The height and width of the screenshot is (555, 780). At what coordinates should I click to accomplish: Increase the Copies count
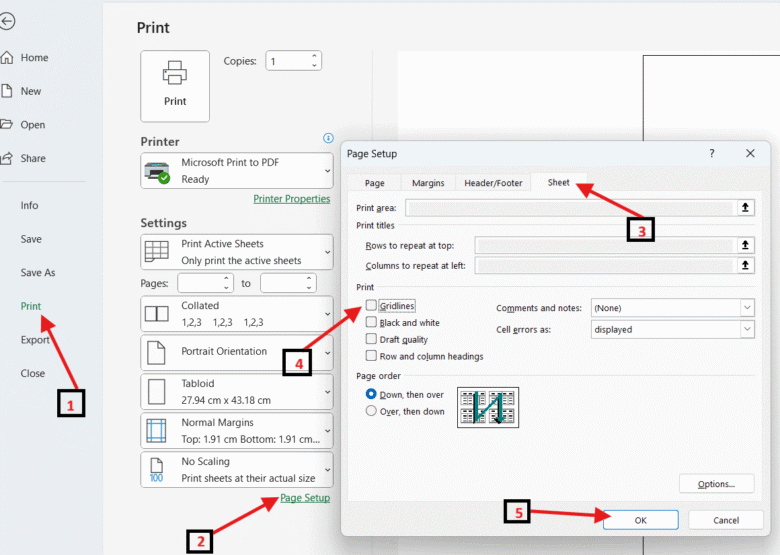click(x=314, y=56)
